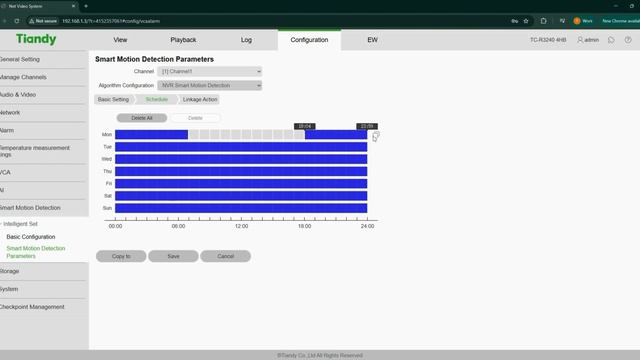
Task: Click Monday's second blue segment near 18:04
Action: [x=336, y=134]
